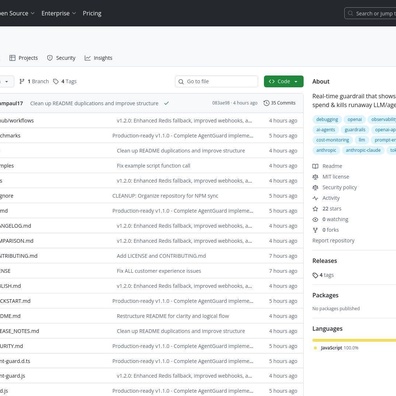View the 0 forks link
The width and height of the screenshot is (396, 396).
pos(330,230)
